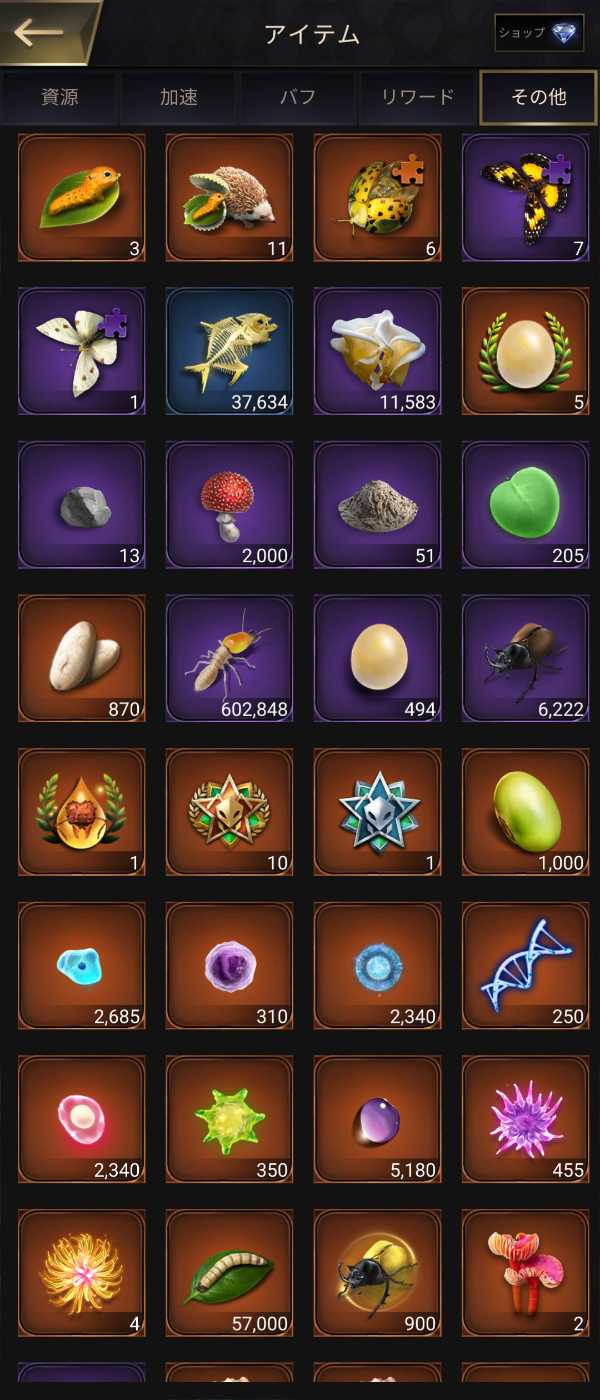Open the バフ tab
Image resolution: width=600 pixels, height=1400 pixels.
click(298, 97)
